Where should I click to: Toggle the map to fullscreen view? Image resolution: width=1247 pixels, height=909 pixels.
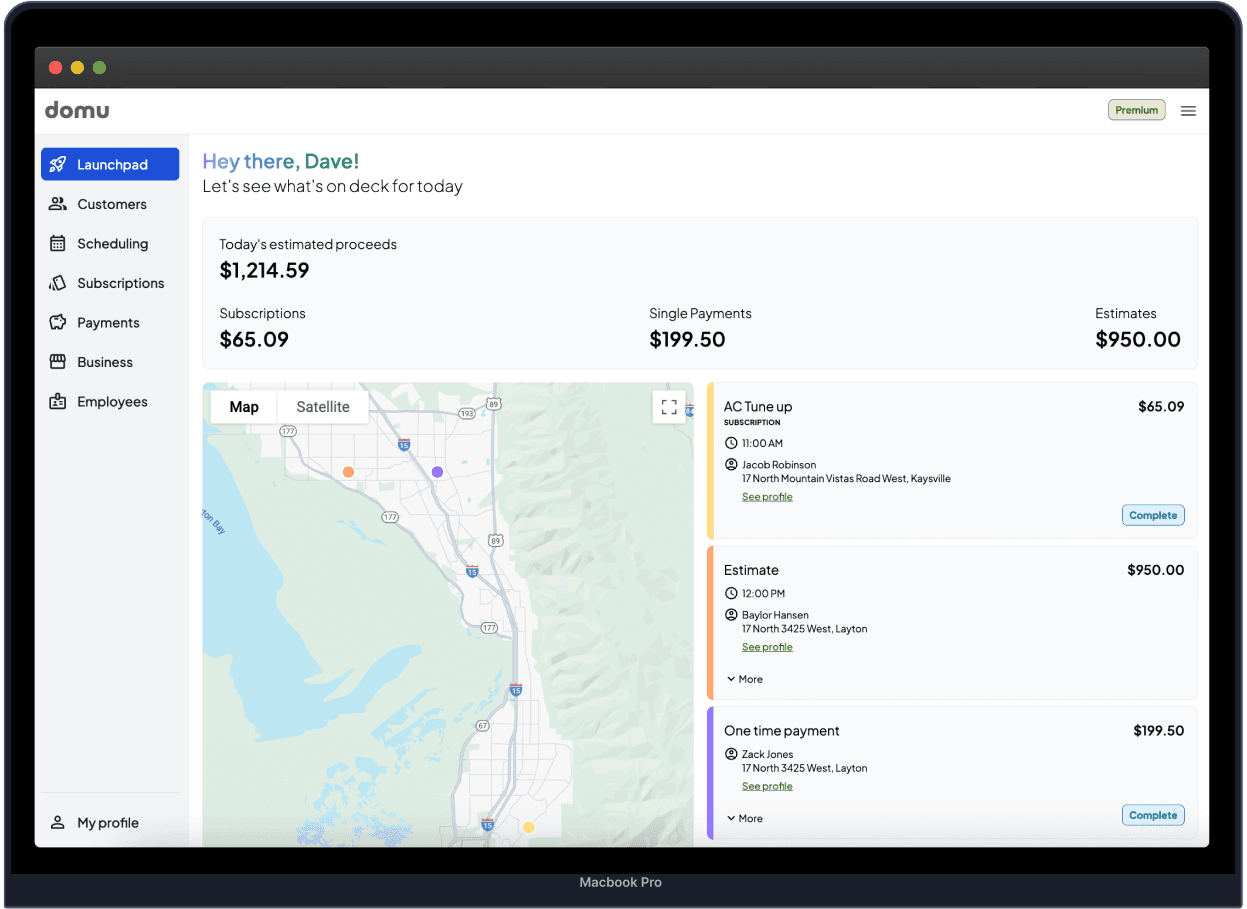(669, 407)
